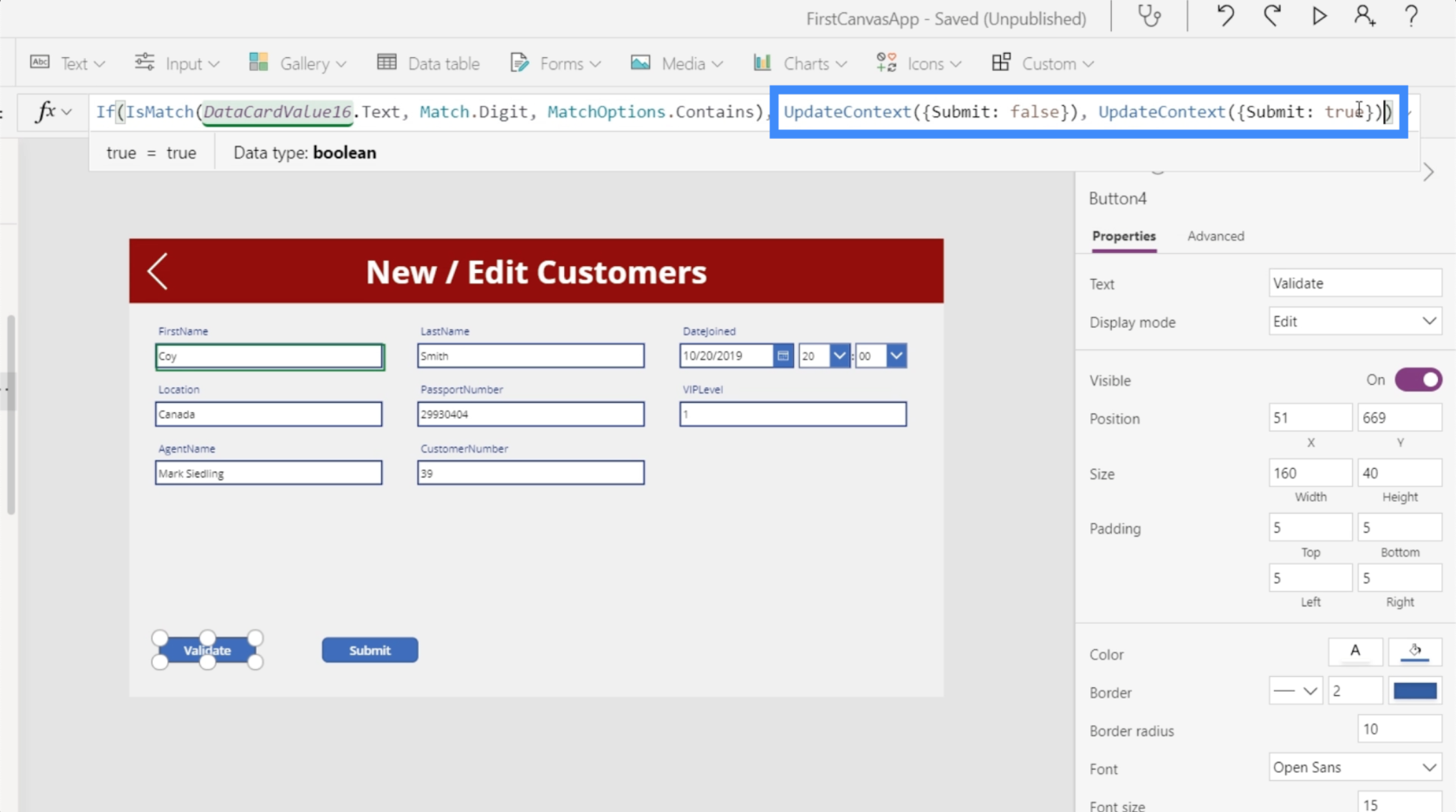Click DataCardValue16 in the formula bar
The image size is (1456, 812).
(x=277, y=112)
